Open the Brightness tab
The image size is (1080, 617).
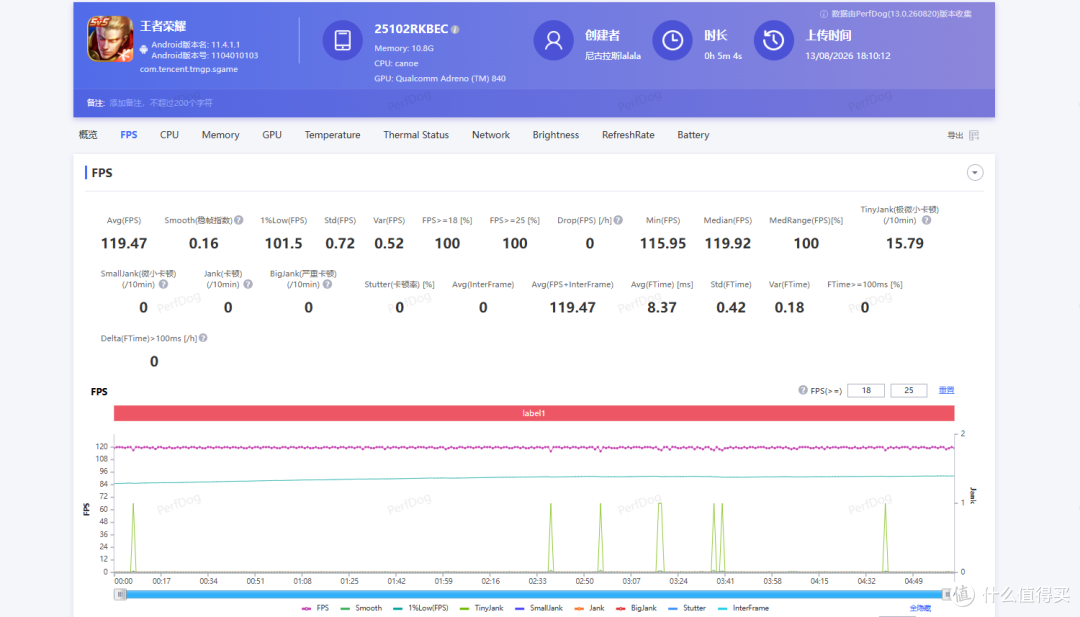[556, 135]
